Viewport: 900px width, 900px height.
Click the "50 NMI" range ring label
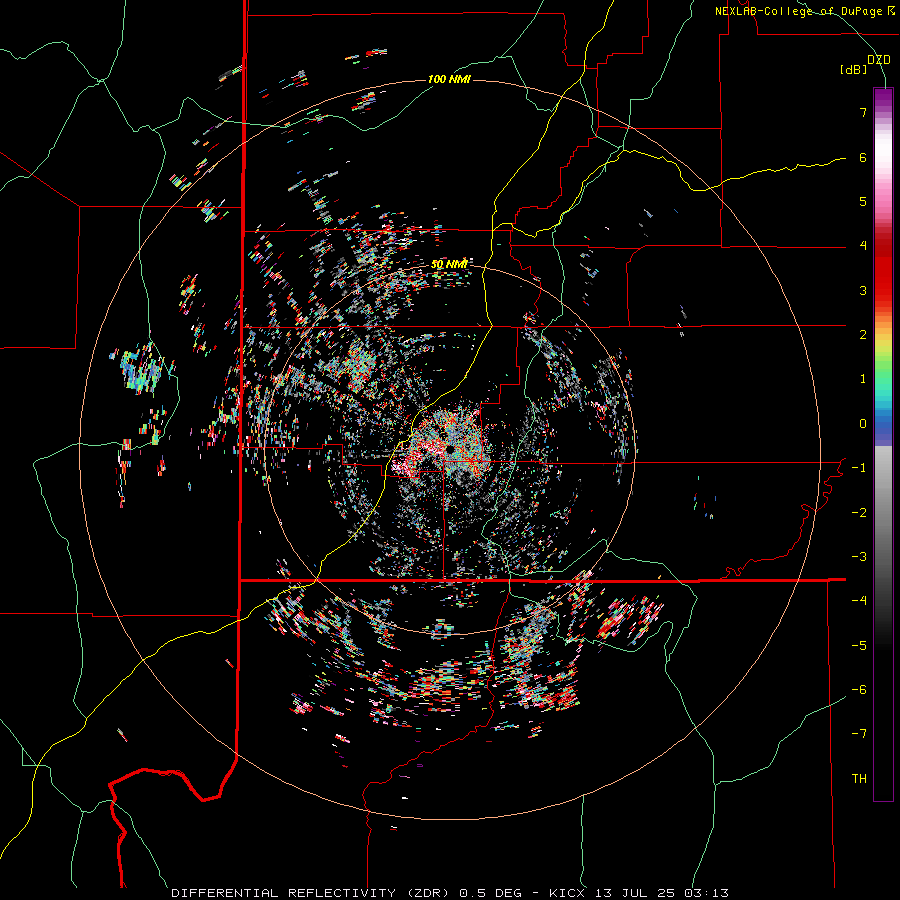click(x=449, y=264)
